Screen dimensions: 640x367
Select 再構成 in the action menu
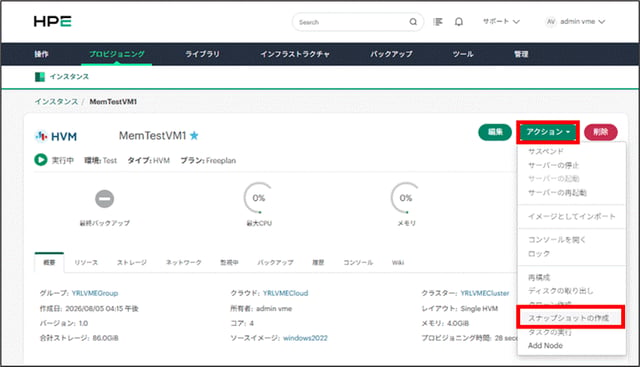539,278
